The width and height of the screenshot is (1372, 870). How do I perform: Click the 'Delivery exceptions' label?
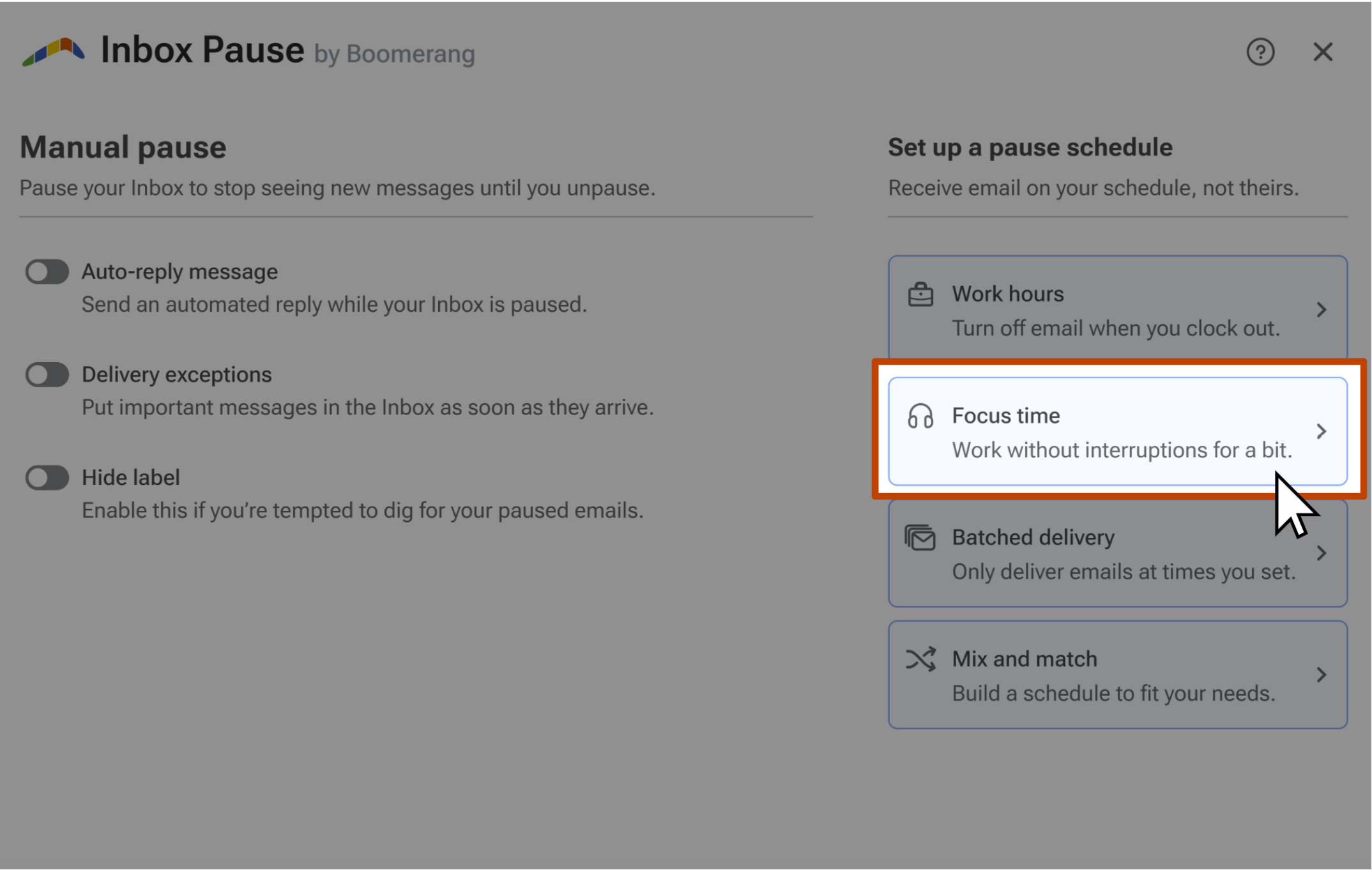pyautogui.click(x=177, y=375)
